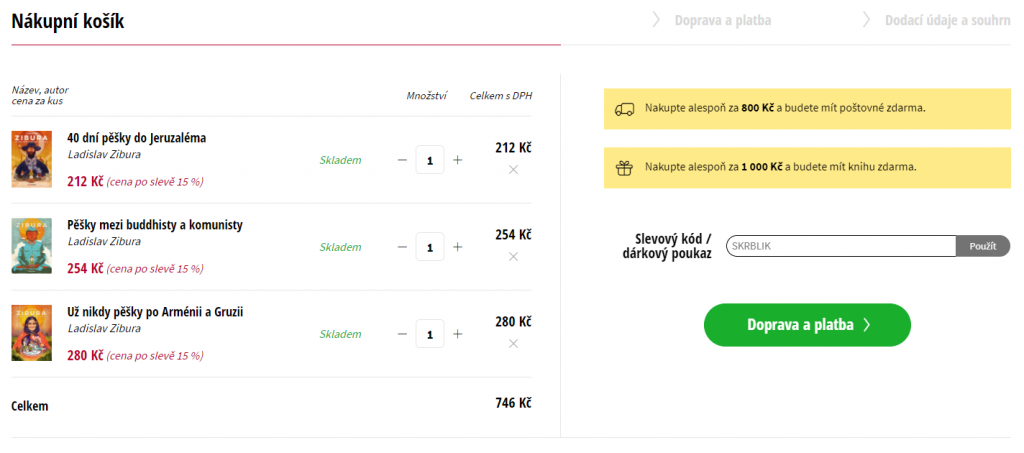Increase quantity of 40 dní pěšky do Jeruzaléma
The height and width of the screenshot is (453, 1024).
[x=458, y=160]
